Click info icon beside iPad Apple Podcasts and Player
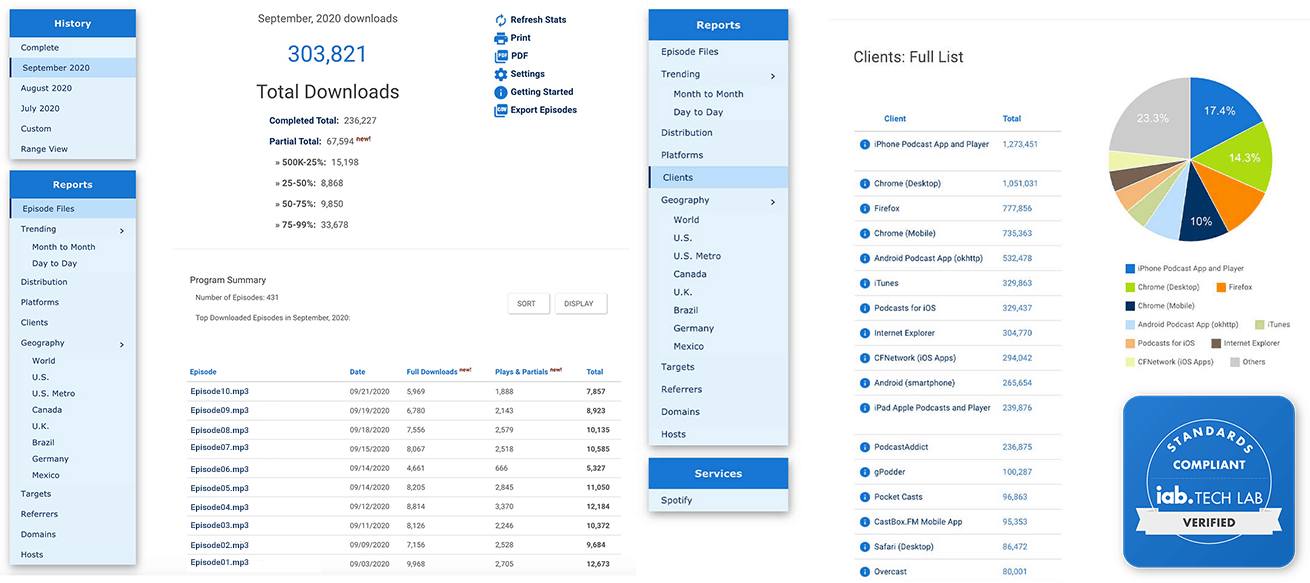1310x583 pixels. pyautogui.click(x=865, y=408)
